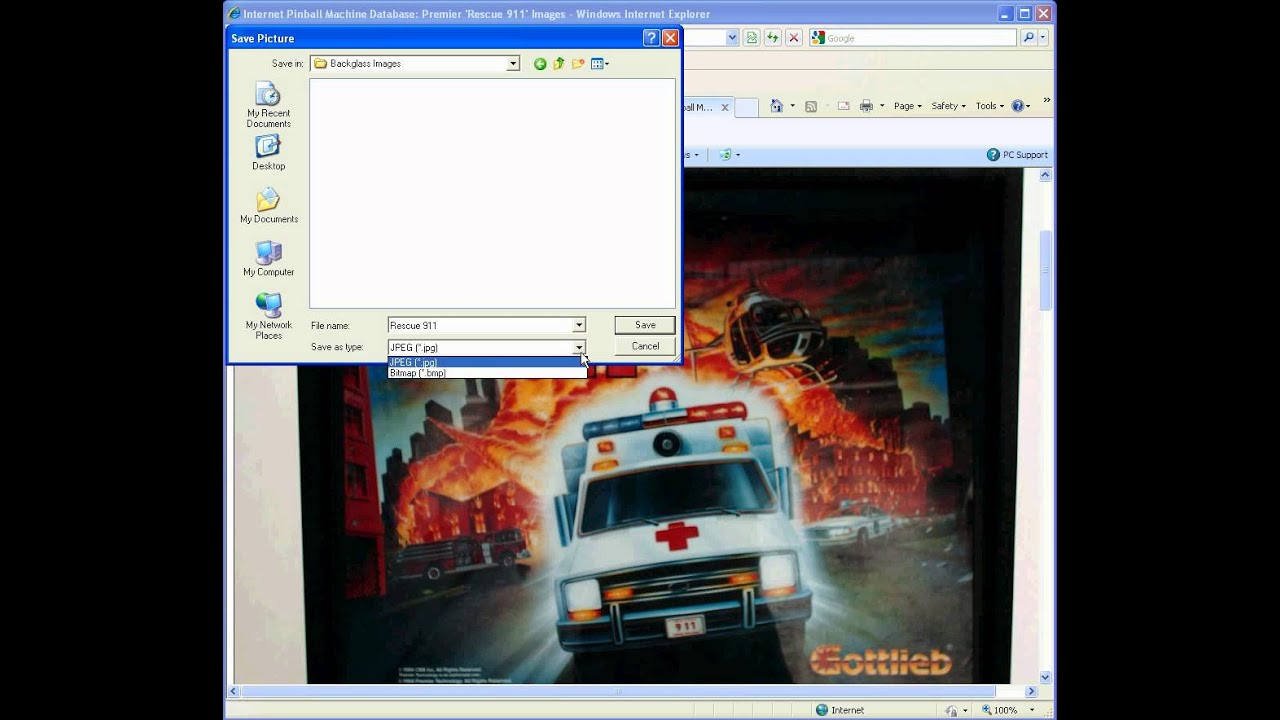Image resolution: width=1280 pixels, height=720 pixels.
Task: Jump to Desktop in places bar
Action: [x=268, y=153]
